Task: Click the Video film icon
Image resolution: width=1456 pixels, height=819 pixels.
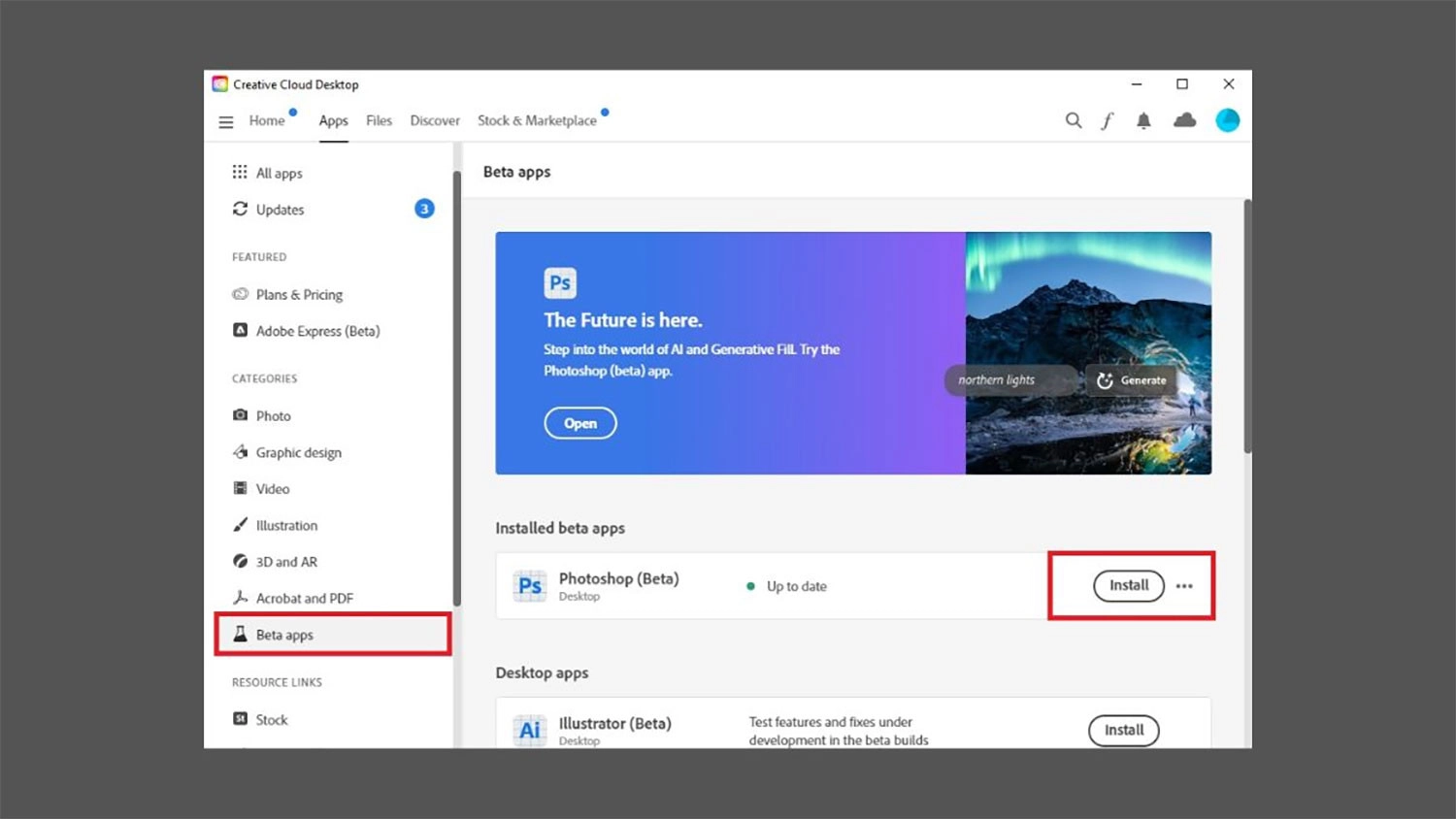Action: coord(240,488)
